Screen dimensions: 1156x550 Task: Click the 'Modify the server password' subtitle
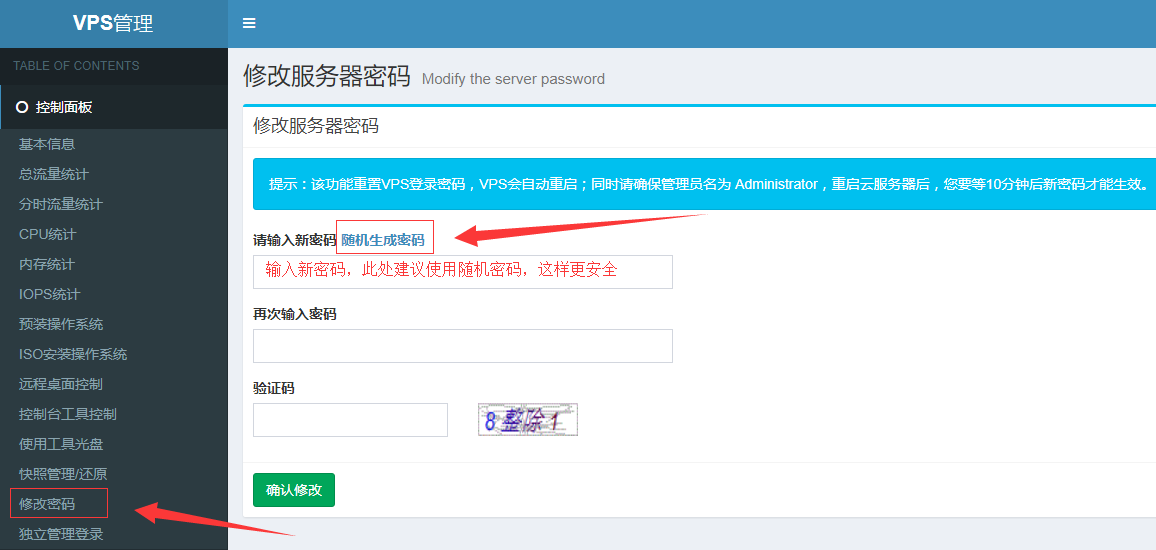coord(513,79)
